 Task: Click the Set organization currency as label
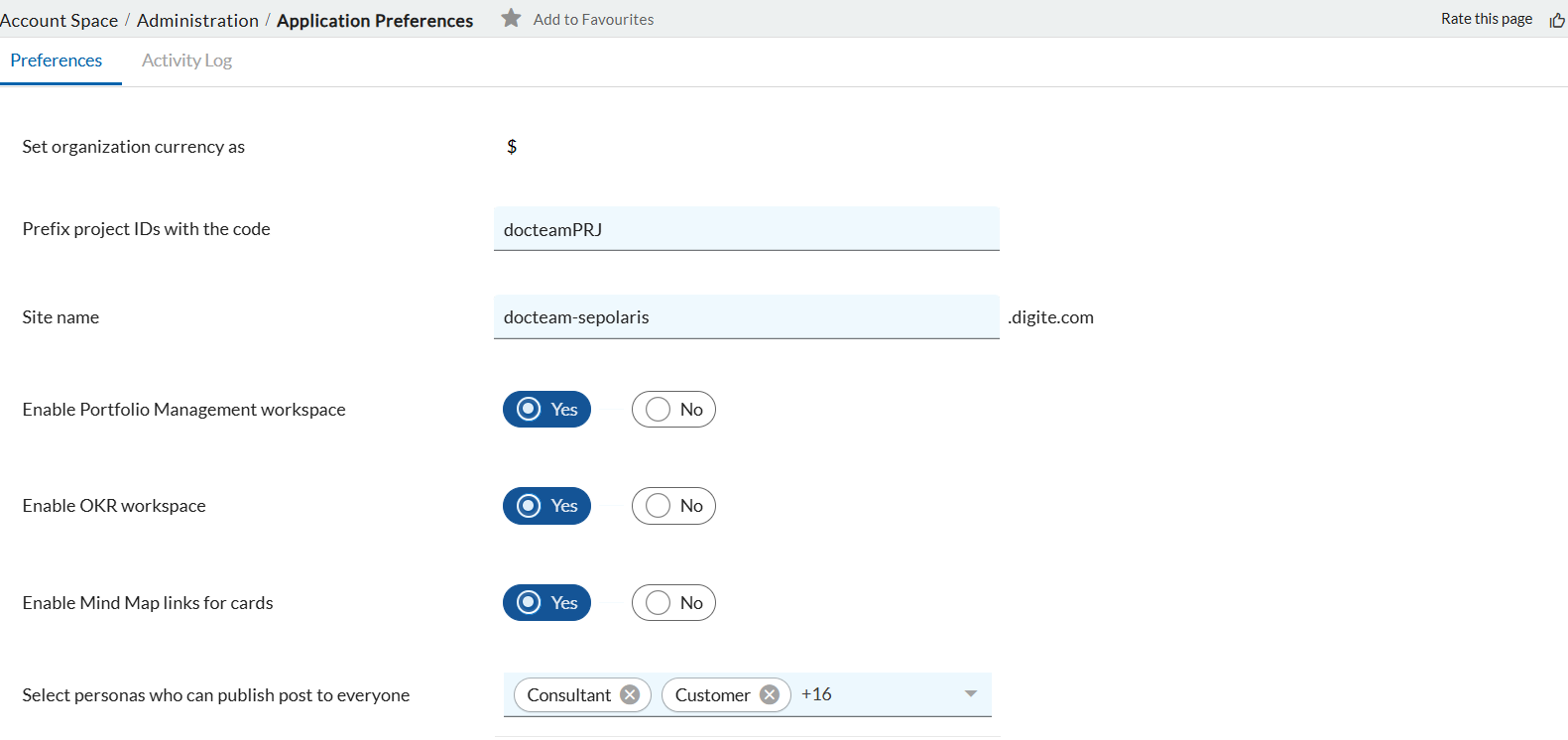(x=133, y=147)
